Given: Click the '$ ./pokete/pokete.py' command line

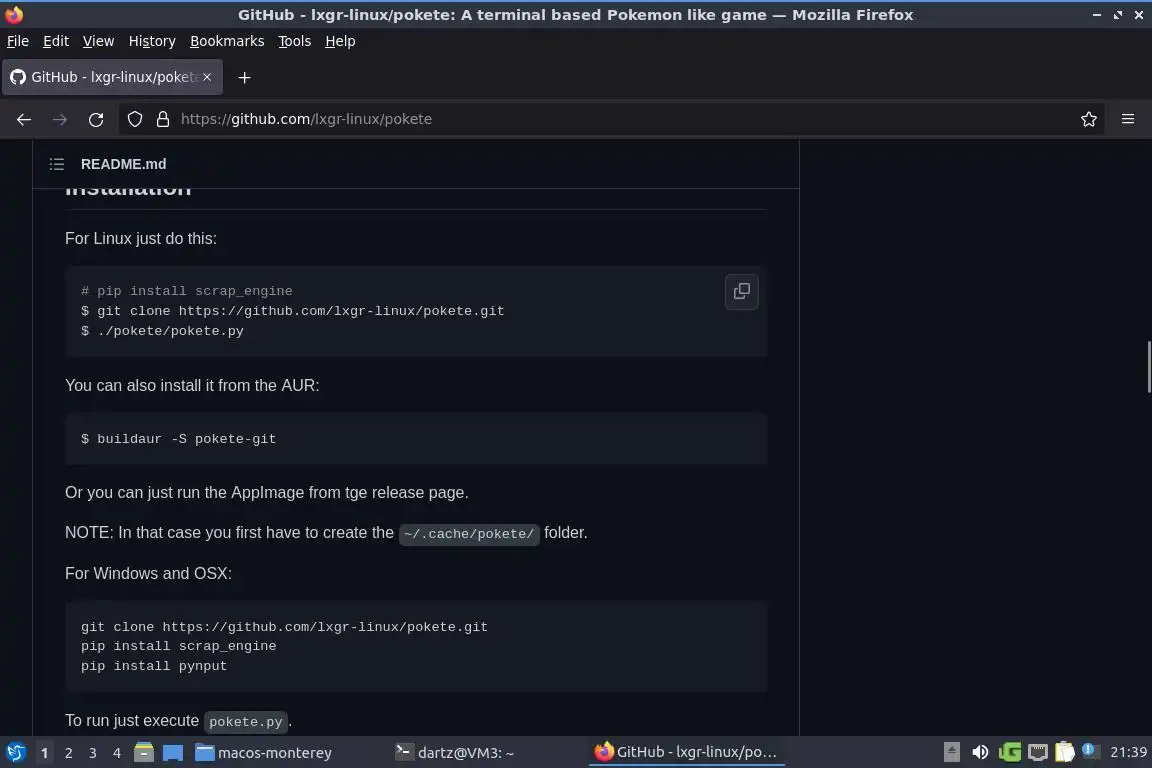Looking at the screenshot, I should (162, 331).
